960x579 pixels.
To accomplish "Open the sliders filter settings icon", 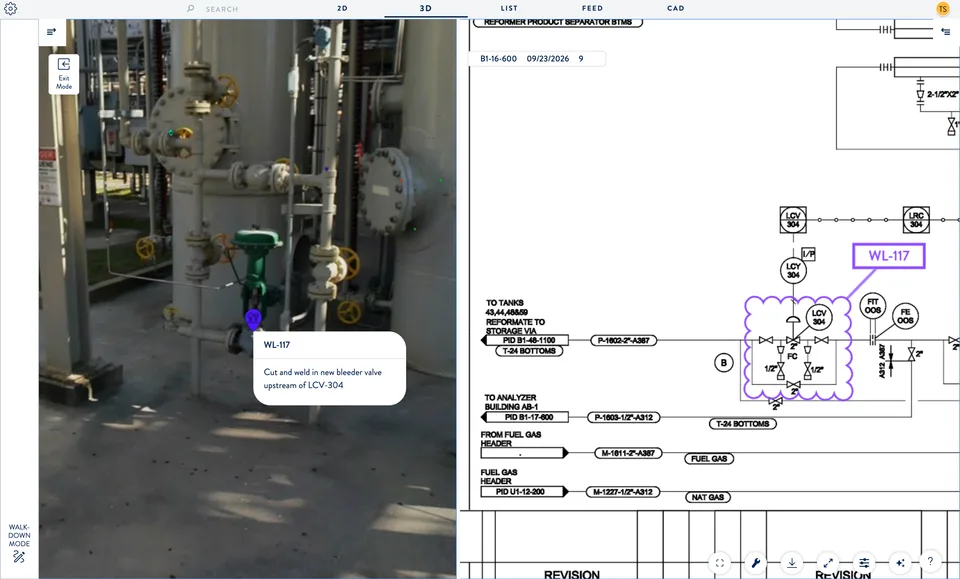I will click(x=864, y=562).
